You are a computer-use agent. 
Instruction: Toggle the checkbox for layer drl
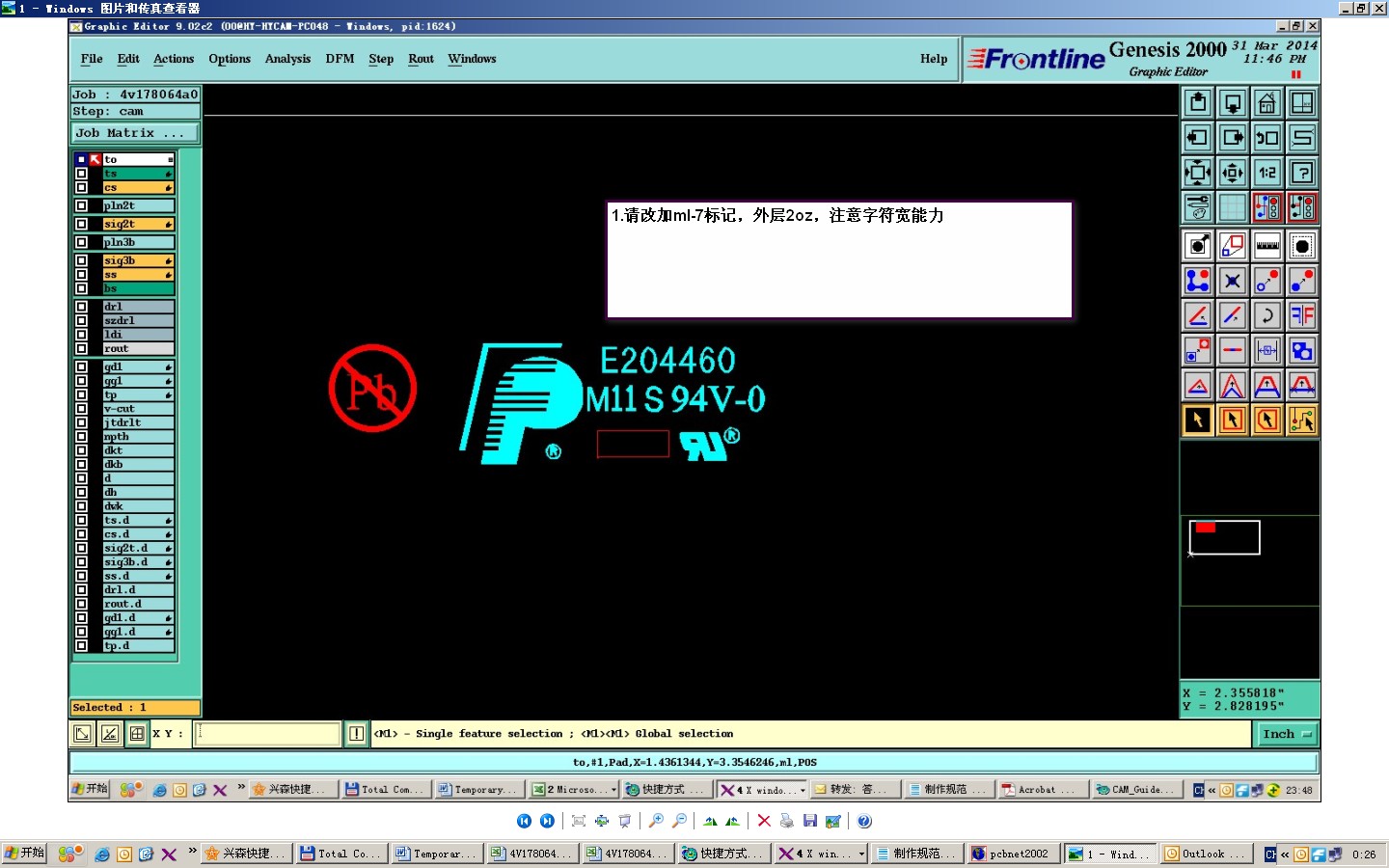click(x=82, y=307)
